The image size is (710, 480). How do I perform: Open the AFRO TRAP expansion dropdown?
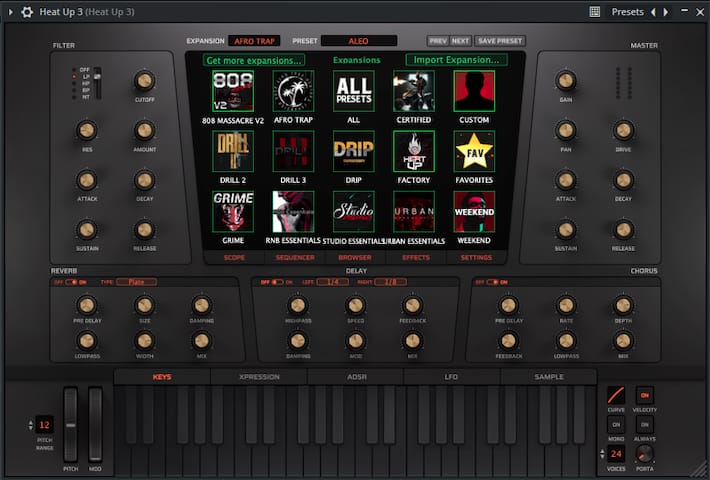[x=254, y=41]
